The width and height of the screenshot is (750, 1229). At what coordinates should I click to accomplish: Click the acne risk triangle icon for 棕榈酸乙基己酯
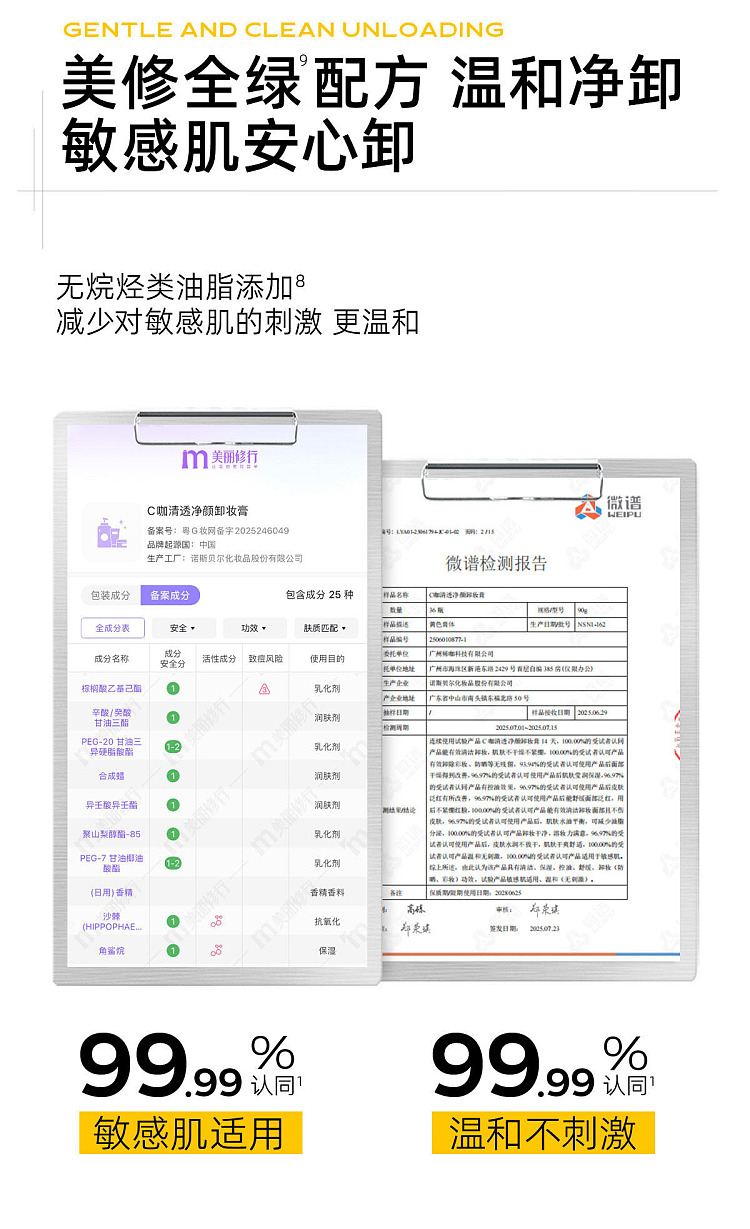(x=265, y=689)
